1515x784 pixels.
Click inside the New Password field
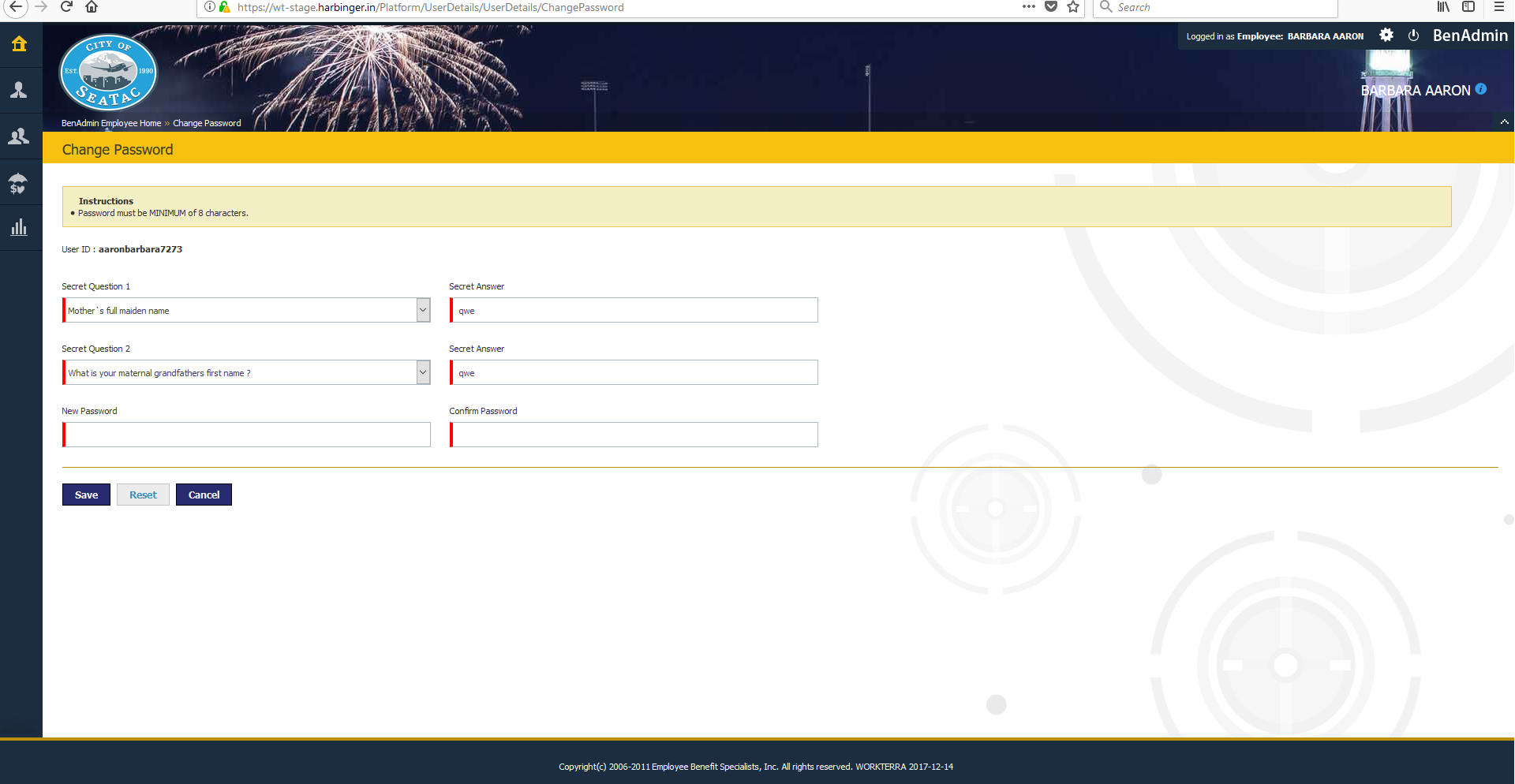point(246,434)
